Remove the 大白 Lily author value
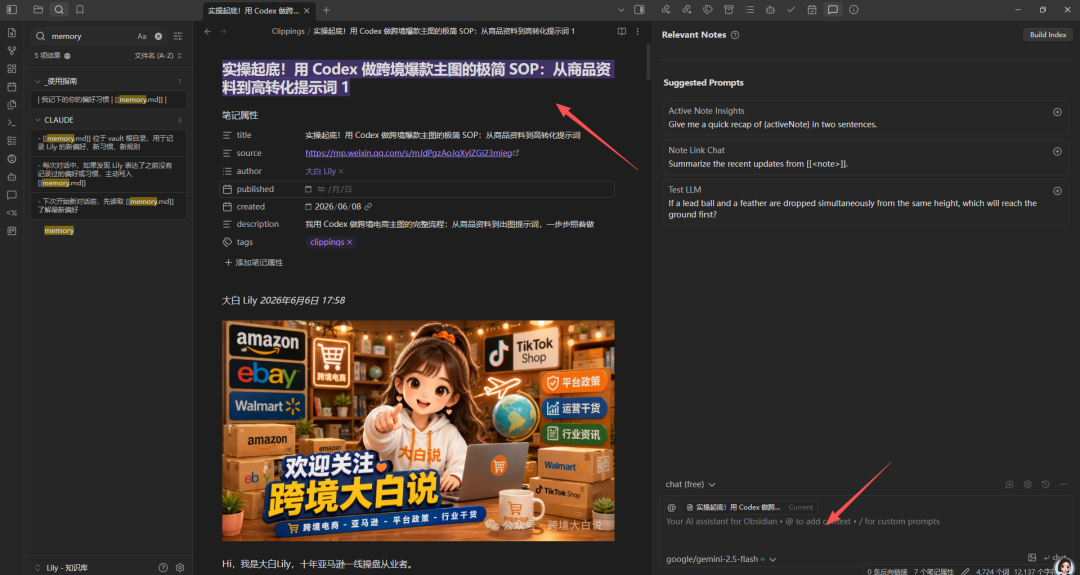 tap(341, 171)
